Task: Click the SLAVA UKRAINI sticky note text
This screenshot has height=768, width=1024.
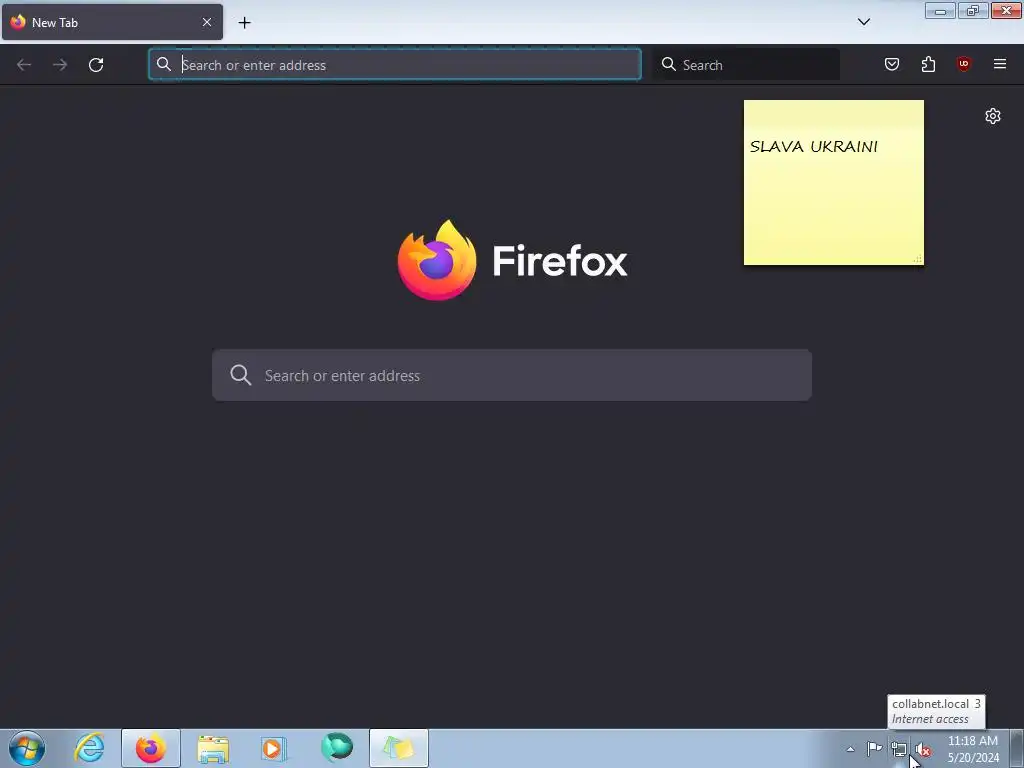Action: tap(814, 146)
